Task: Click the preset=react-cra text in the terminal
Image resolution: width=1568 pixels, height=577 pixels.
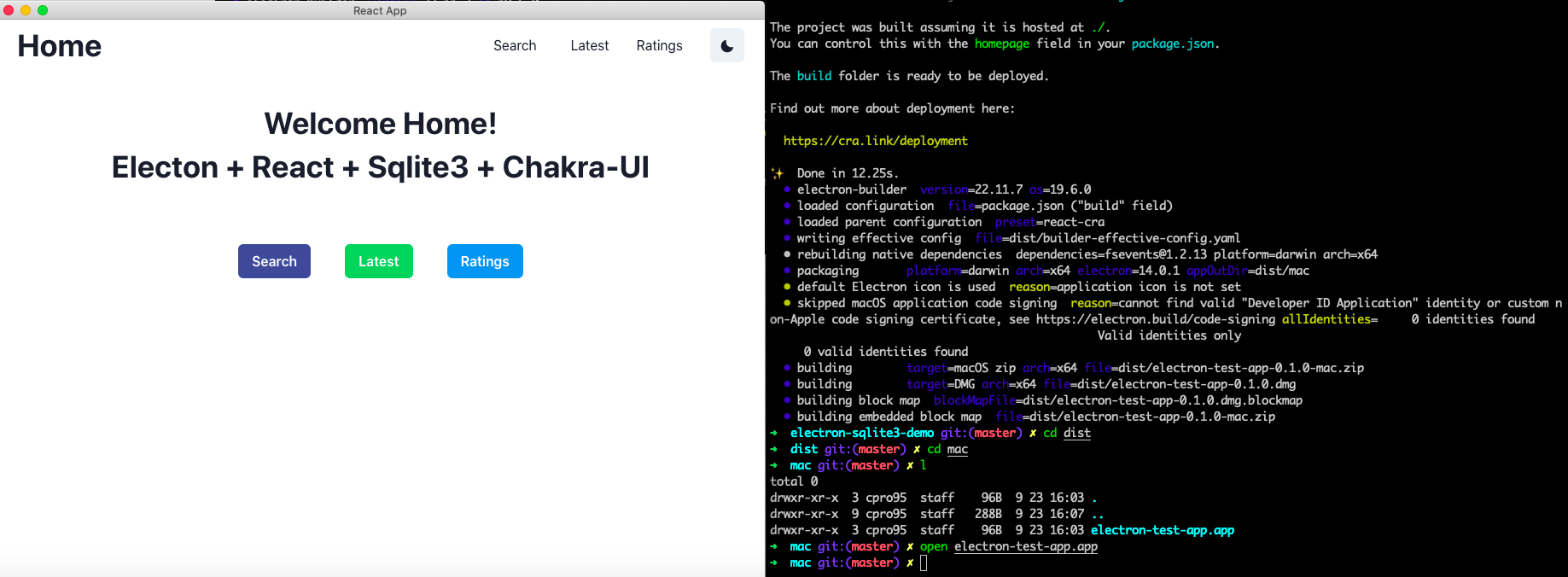Action: pyautogui.click(x=1050, y=222)
